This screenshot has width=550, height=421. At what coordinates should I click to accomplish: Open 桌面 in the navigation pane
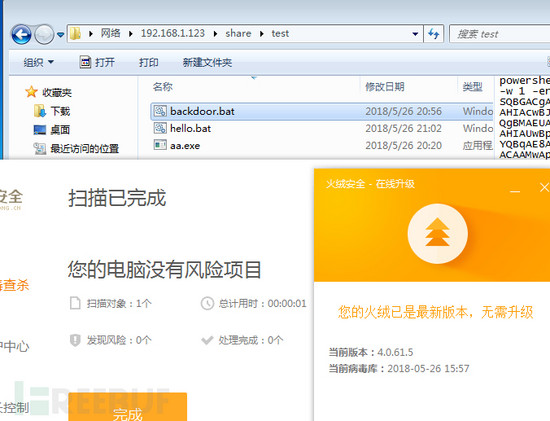(x=52, y=130)
